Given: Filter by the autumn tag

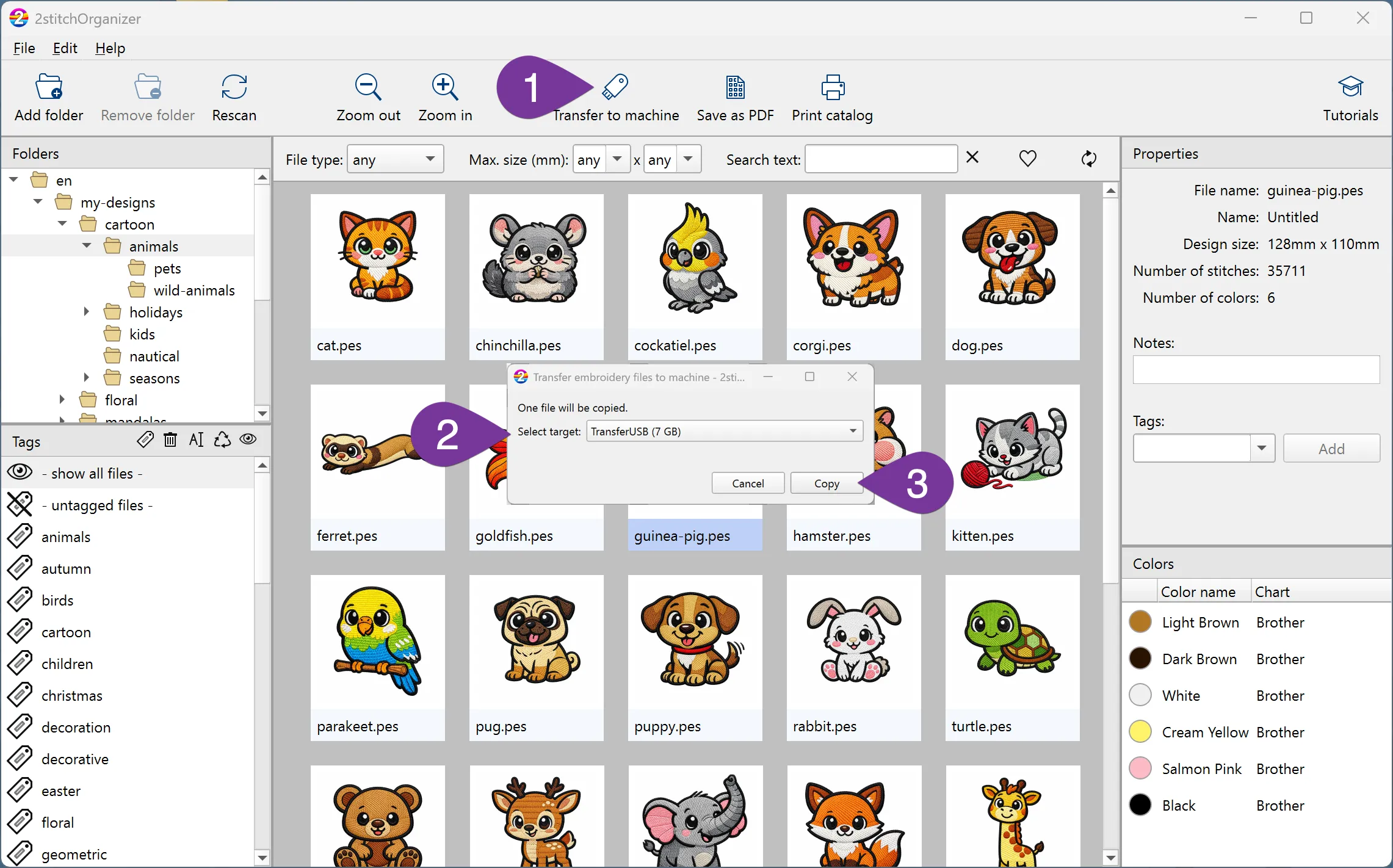Looking at the screenshot, I should coord(128,568).
